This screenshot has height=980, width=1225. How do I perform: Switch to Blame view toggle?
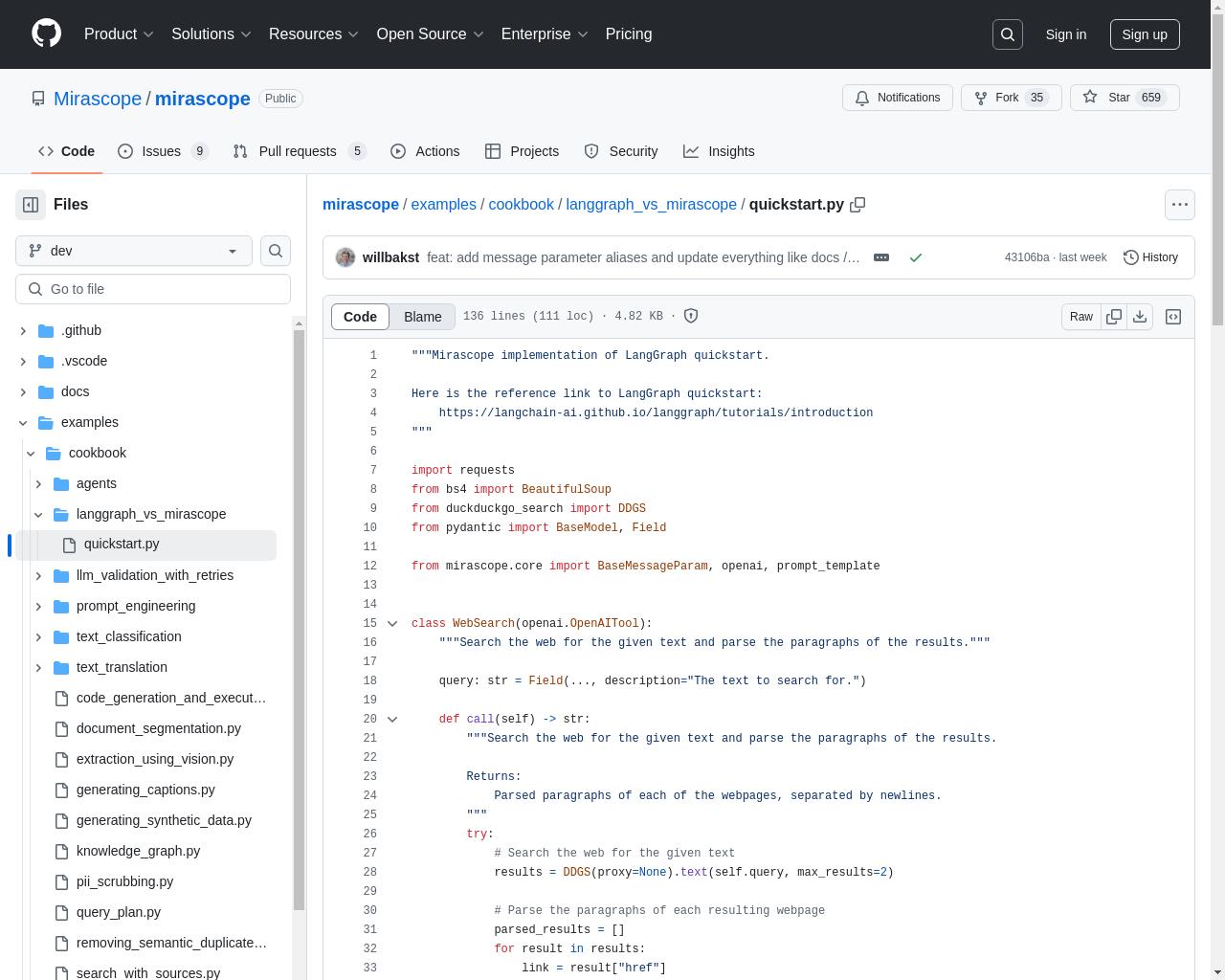422,317
